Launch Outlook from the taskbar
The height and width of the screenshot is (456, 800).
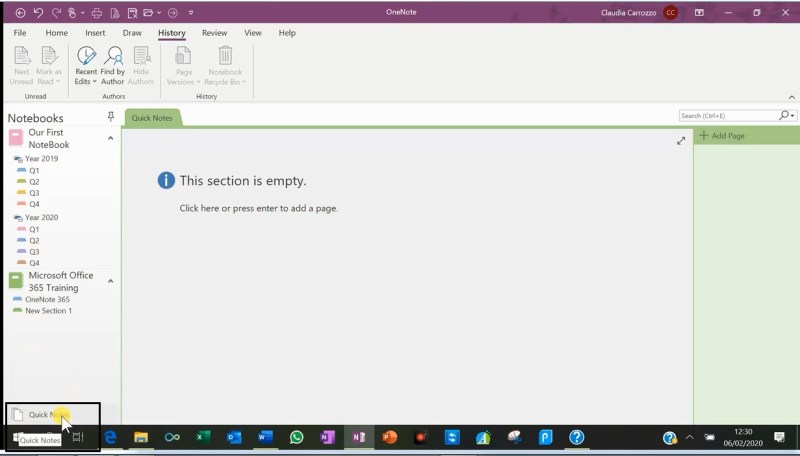coord(234,438)
